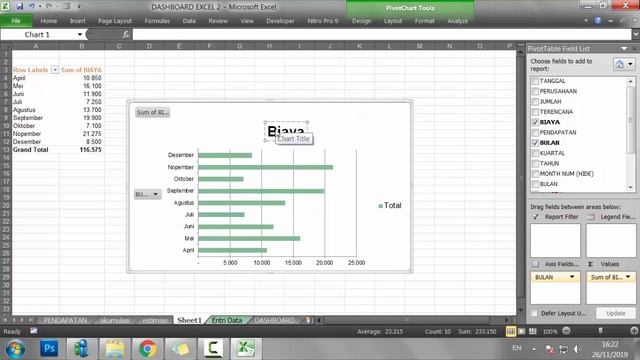The height and width of the screenshot is (360, 640).
Task: Open BULAN dropdown in Axis Fields area
Action: 572,277
